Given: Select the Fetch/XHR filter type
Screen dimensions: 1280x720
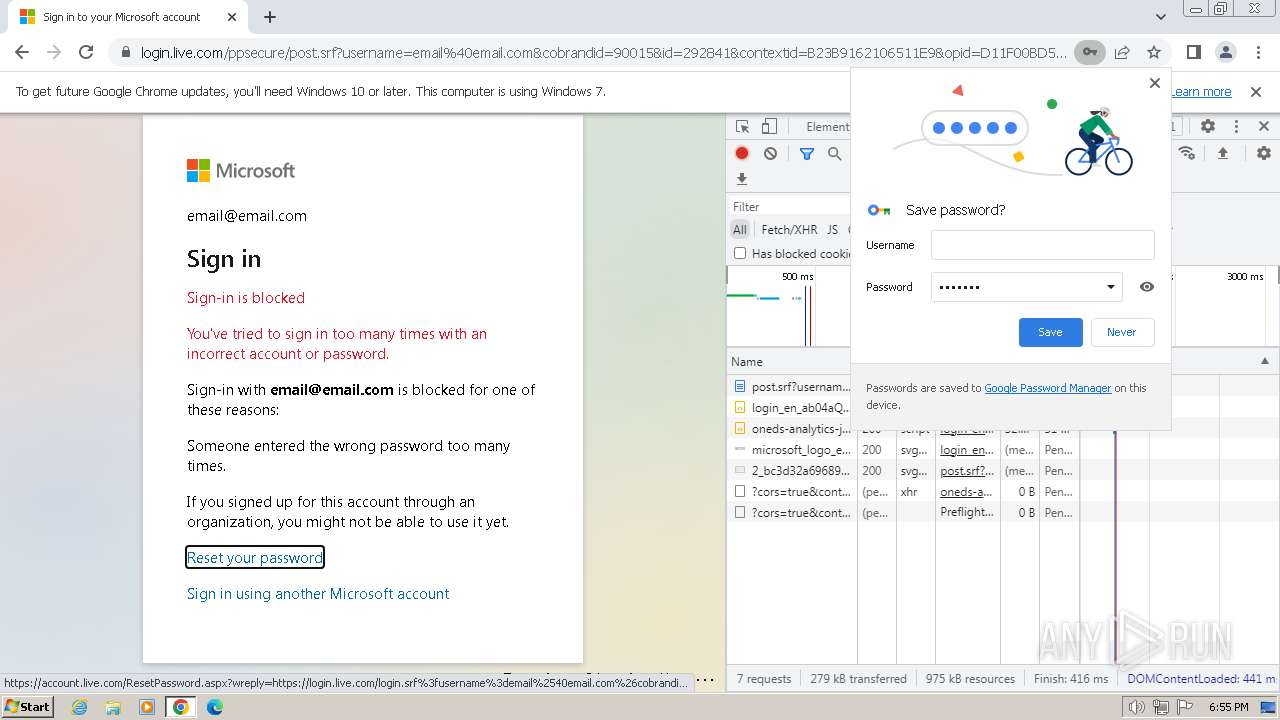Looking at the screenshot, I should (x=789, y=229).
